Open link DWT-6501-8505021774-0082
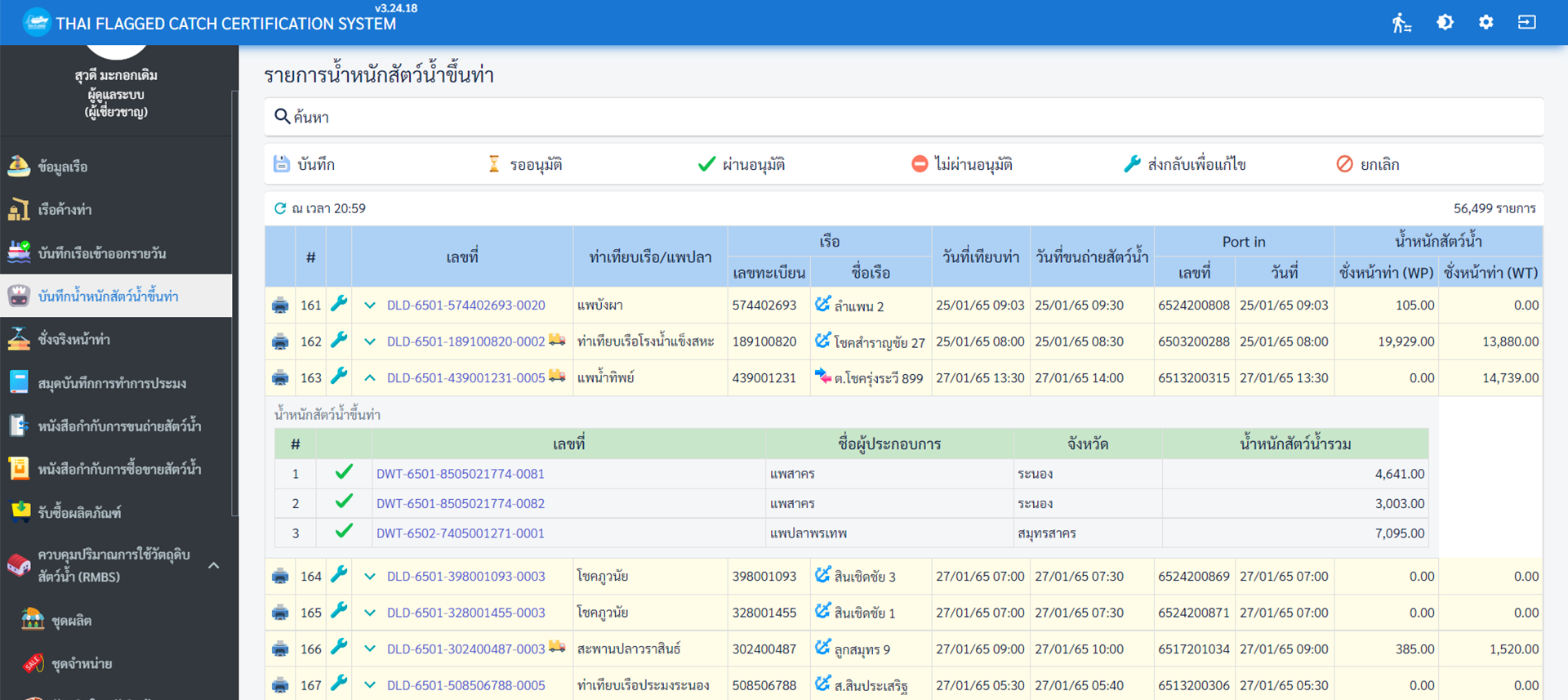The width and height of the screenshot is (1568, 700). [460, 503]
